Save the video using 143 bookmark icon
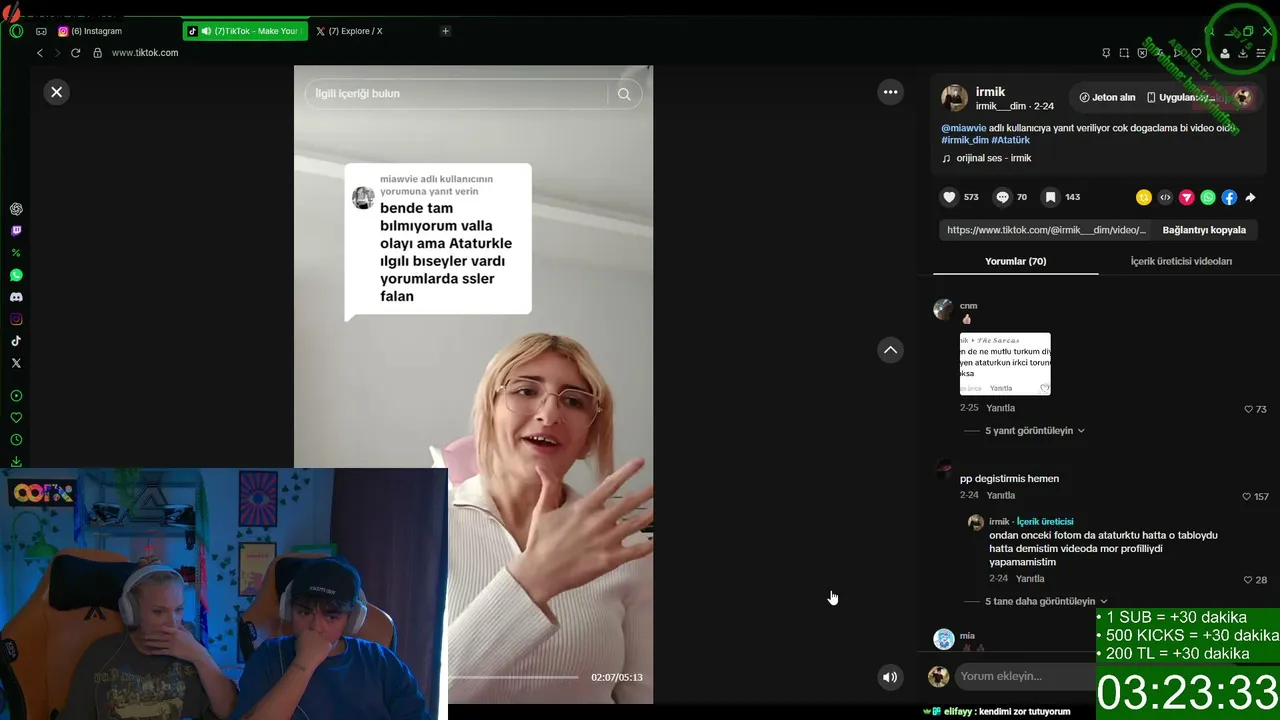1280x720 pixels. [1051, 197]
